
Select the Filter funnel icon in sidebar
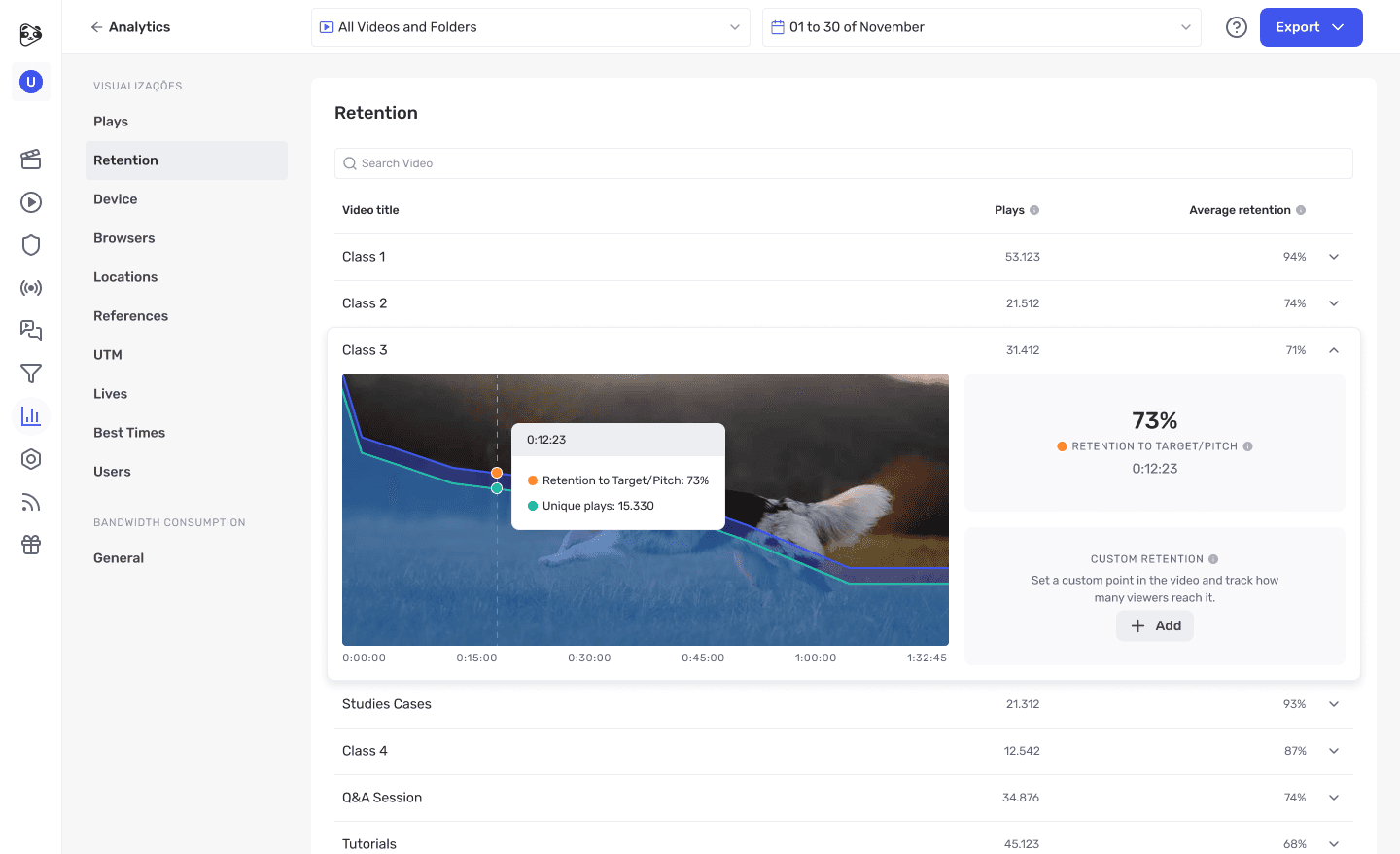(x=30, y=374)
